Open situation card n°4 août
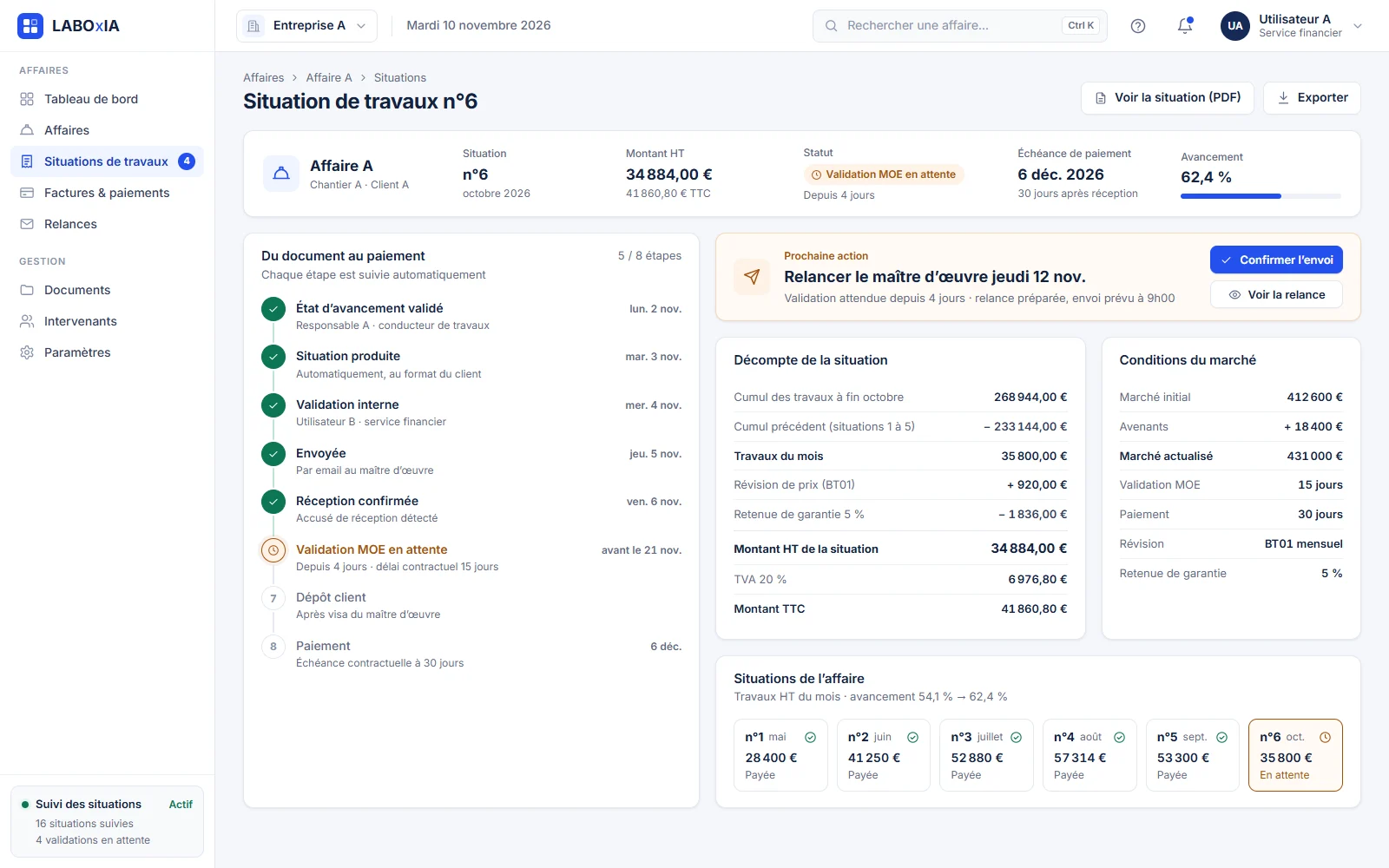1389x868 pixels. tap(1089, 755)
